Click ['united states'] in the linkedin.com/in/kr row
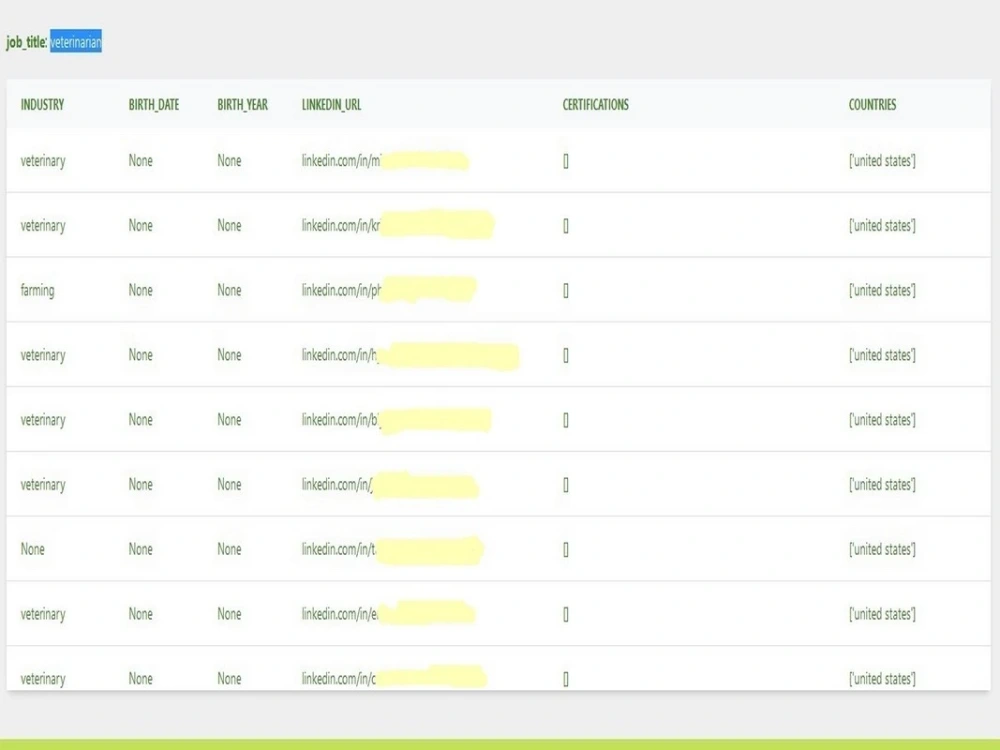 [x=882, y=226]
